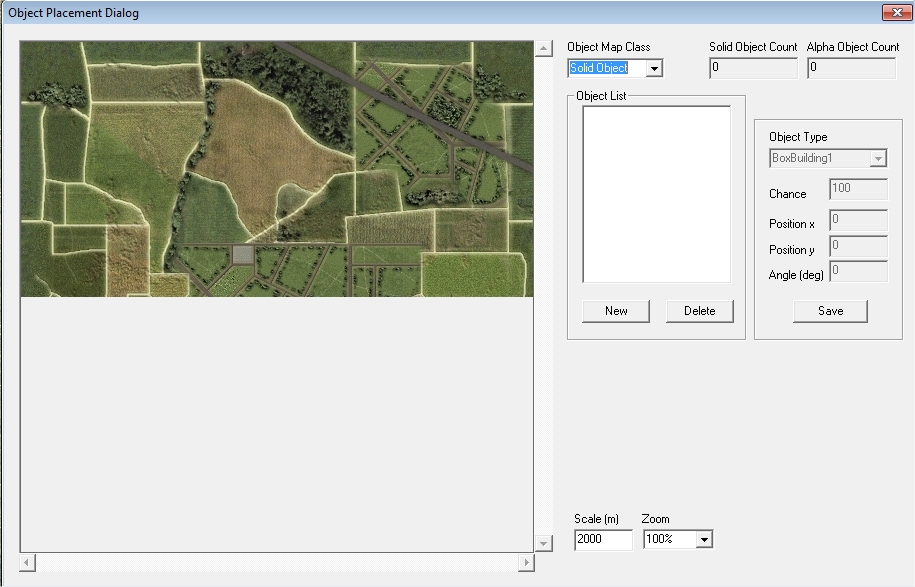Click the Solid Object Count field
This screenshot has width=915, height=587.
click(x=753, y=68)
